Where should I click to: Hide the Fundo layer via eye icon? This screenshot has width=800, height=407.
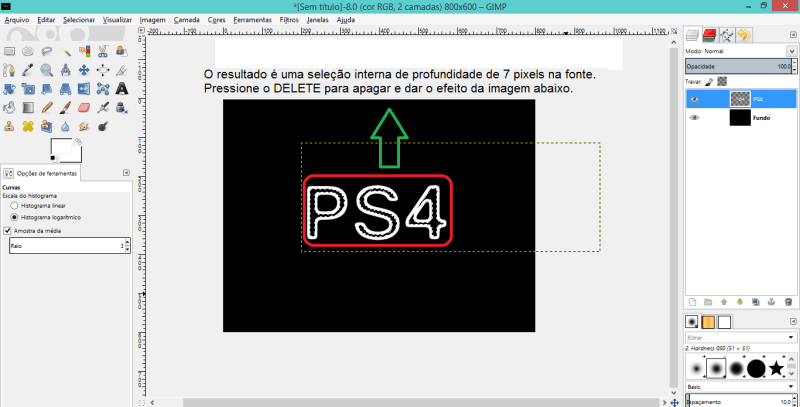pyautogui.click(x=695, y=118)
